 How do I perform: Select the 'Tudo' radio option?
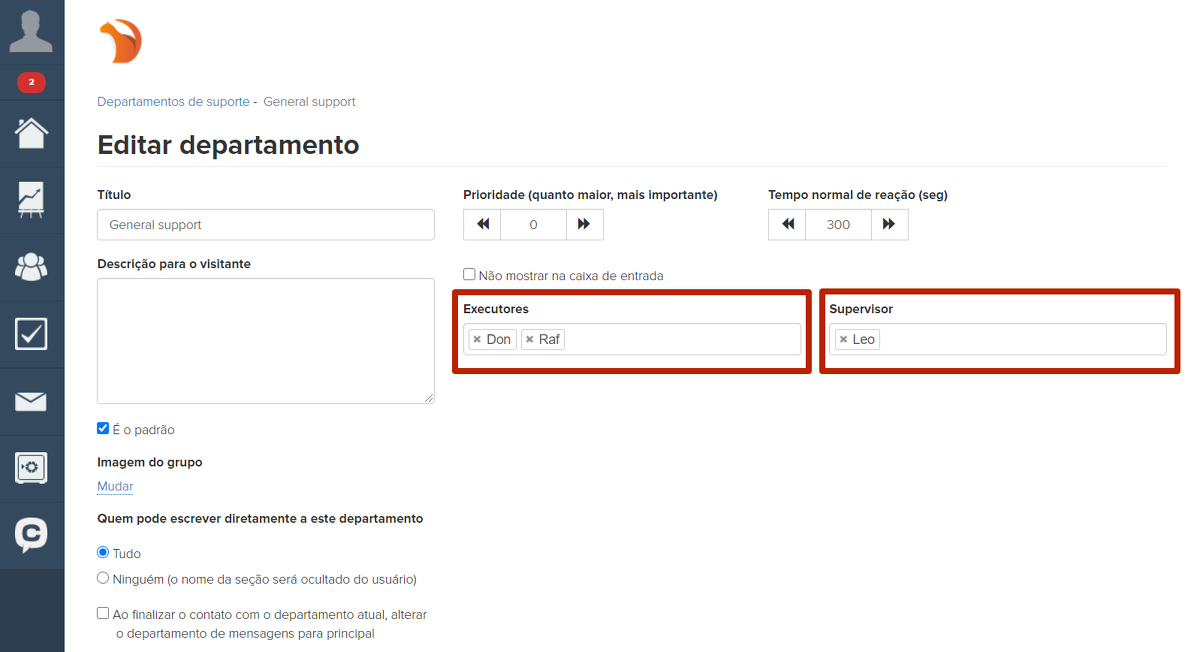[x=103, y=552]
